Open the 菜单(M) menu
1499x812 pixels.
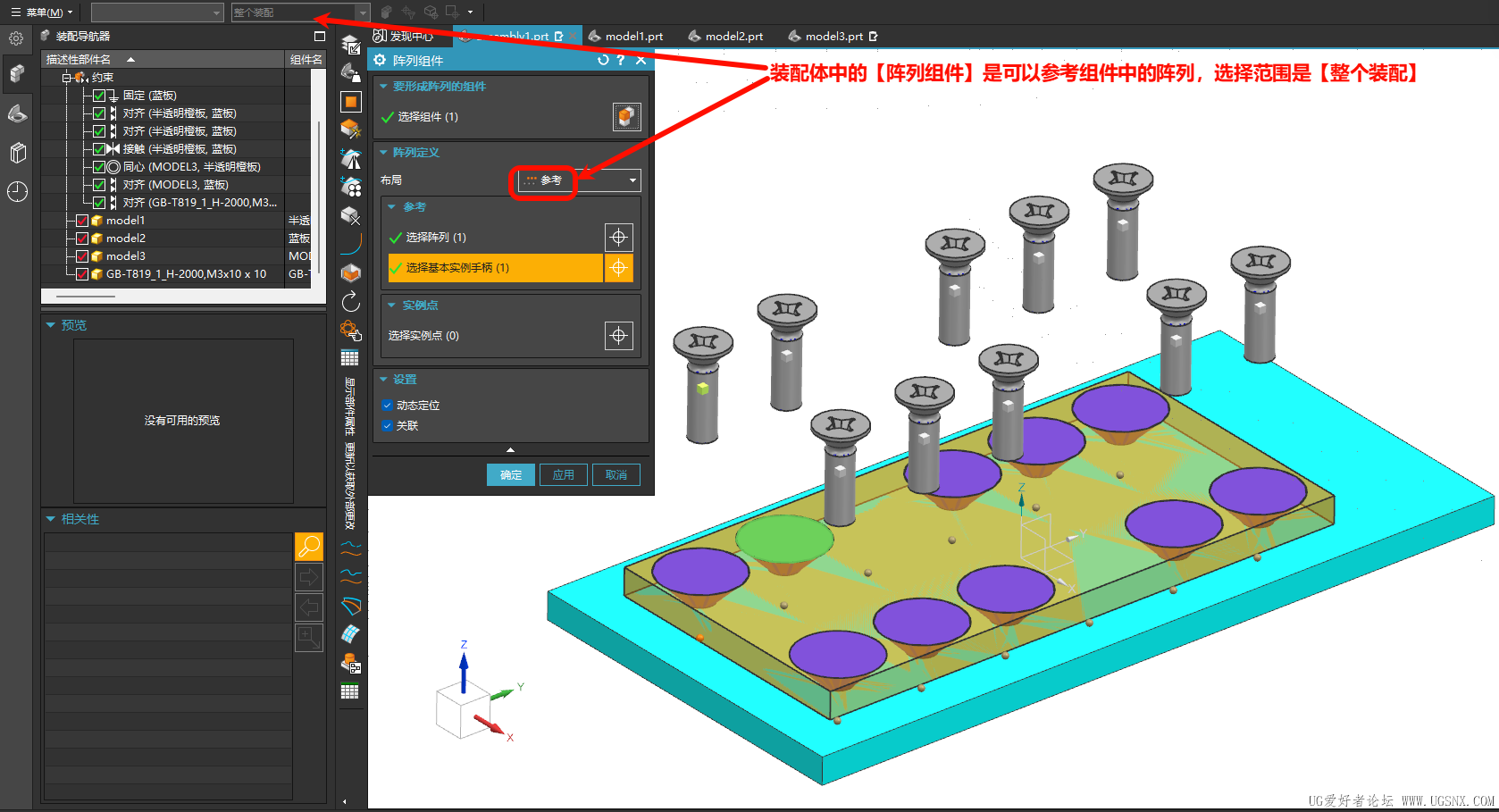(x=41, y=13)
